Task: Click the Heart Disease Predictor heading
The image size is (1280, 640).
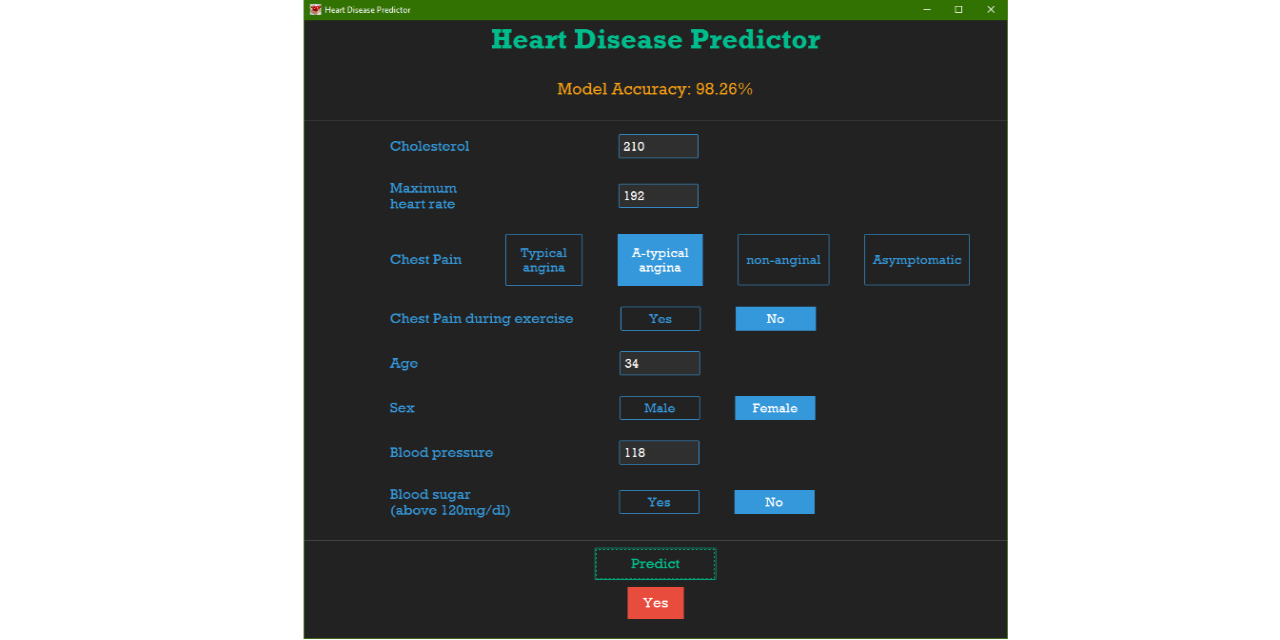Action: [655, 39]
